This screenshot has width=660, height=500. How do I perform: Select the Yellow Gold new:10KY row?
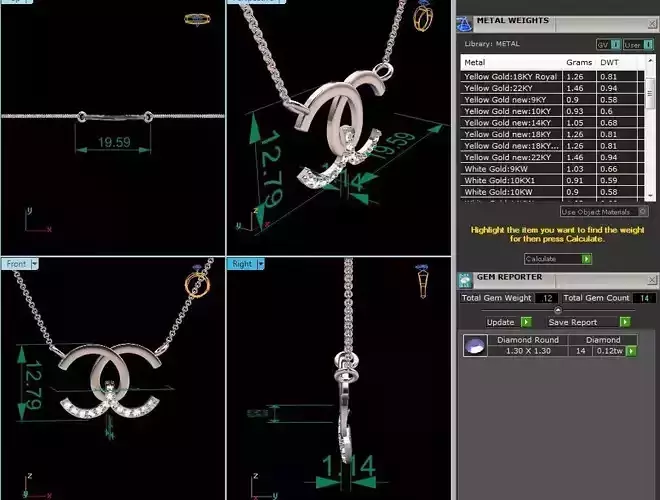click(x=552, y=111)
